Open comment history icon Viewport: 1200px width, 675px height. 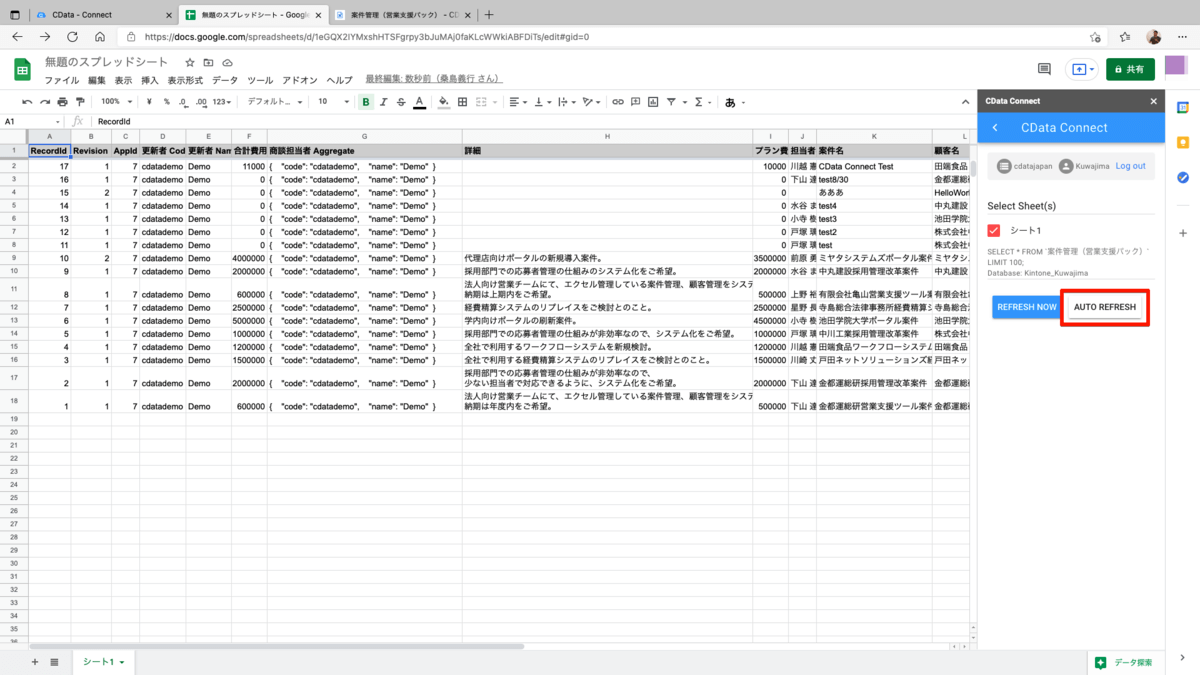click(1044, 69)
